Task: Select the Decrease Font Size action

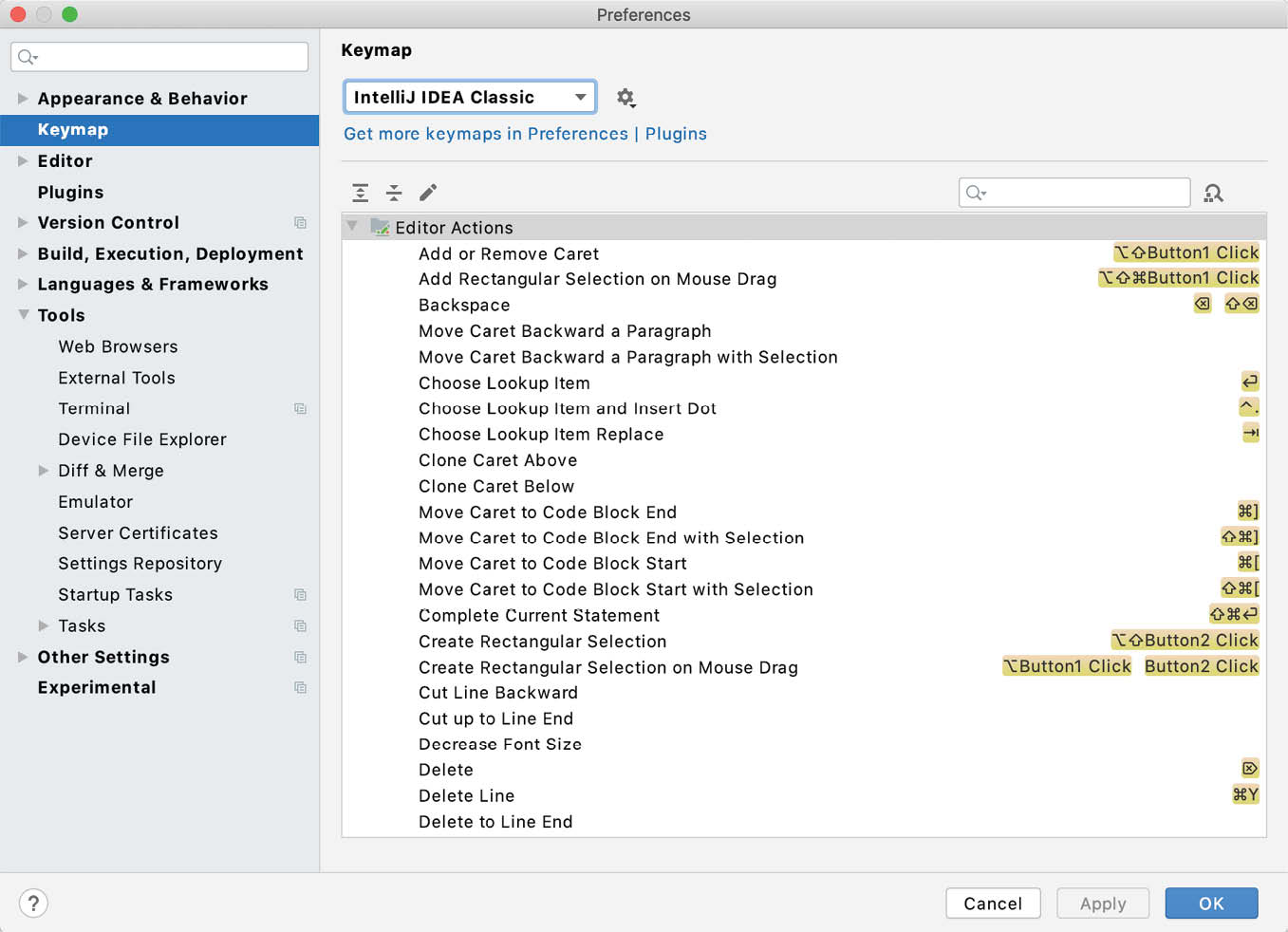Action: click(804, 744)
